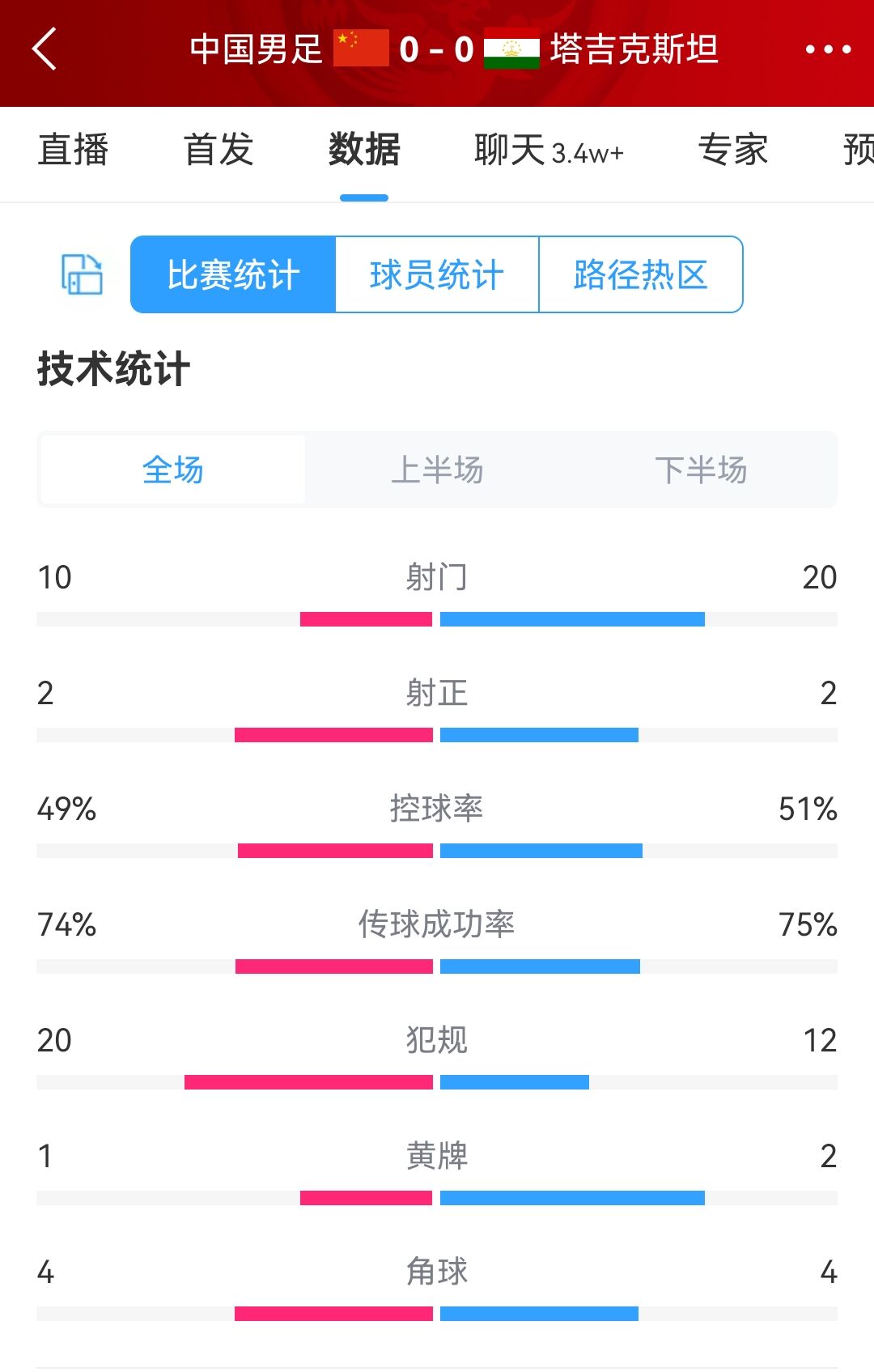This screenshot has width=874, height=1372.
Task: Tap the Tajikistan flag icon
Action: [x=511, y=49]
